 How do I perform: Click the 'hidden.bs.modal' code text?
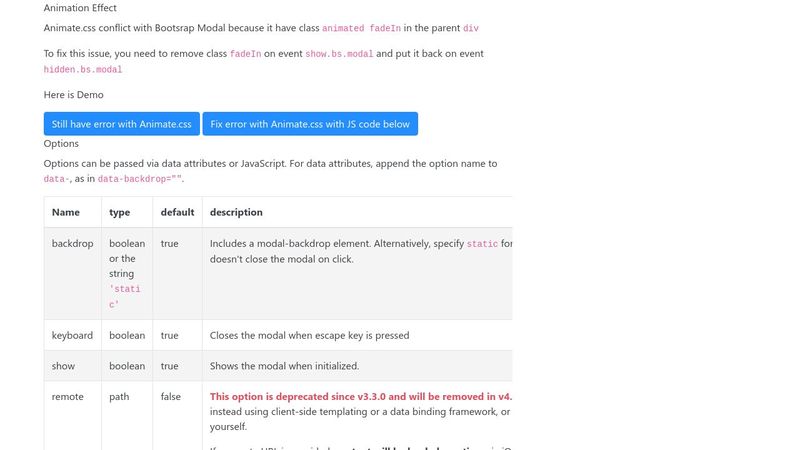(83, 70)
